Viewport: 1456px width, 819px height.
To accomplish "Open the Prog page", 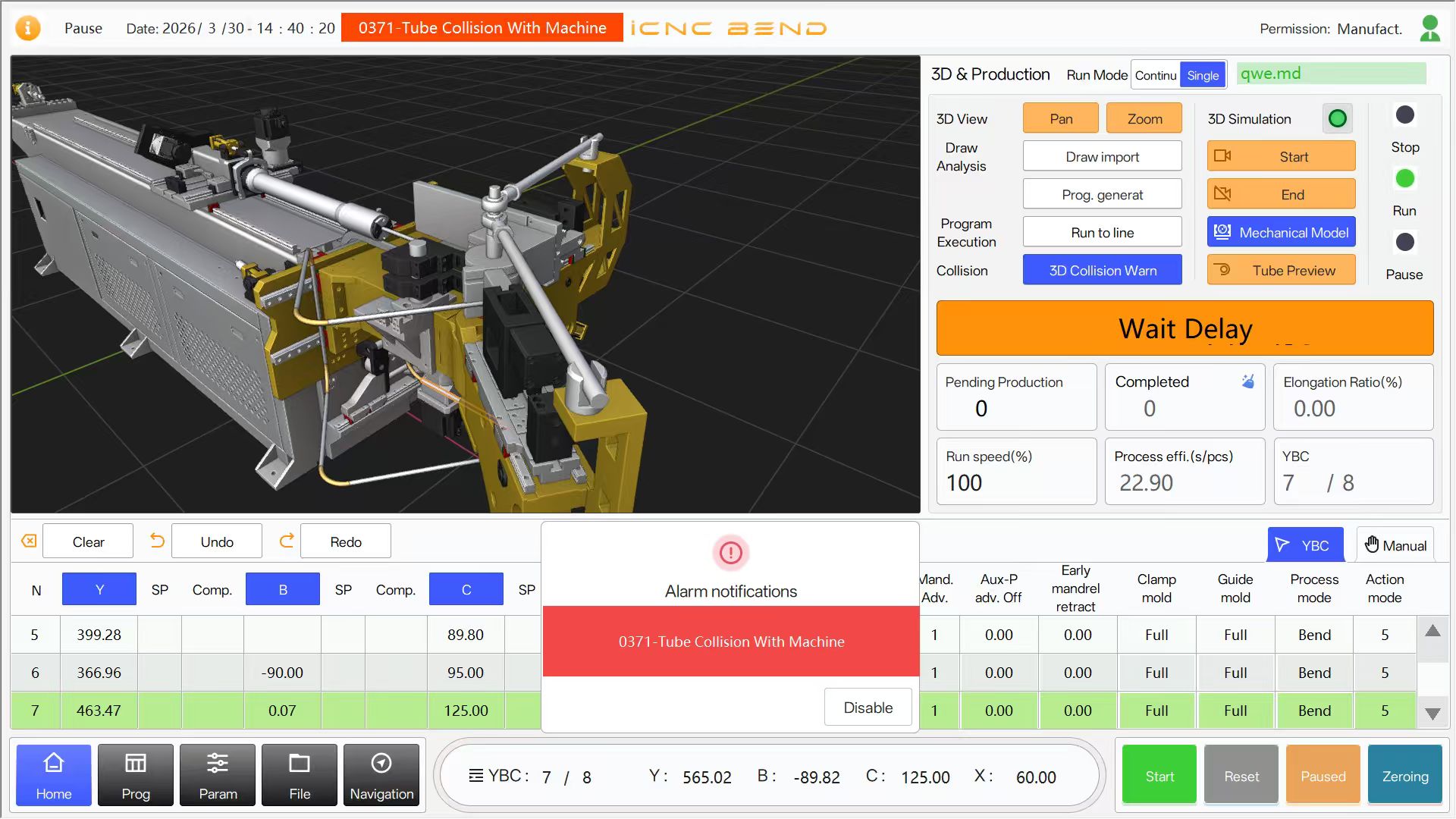I will click(x=136, y=775).
